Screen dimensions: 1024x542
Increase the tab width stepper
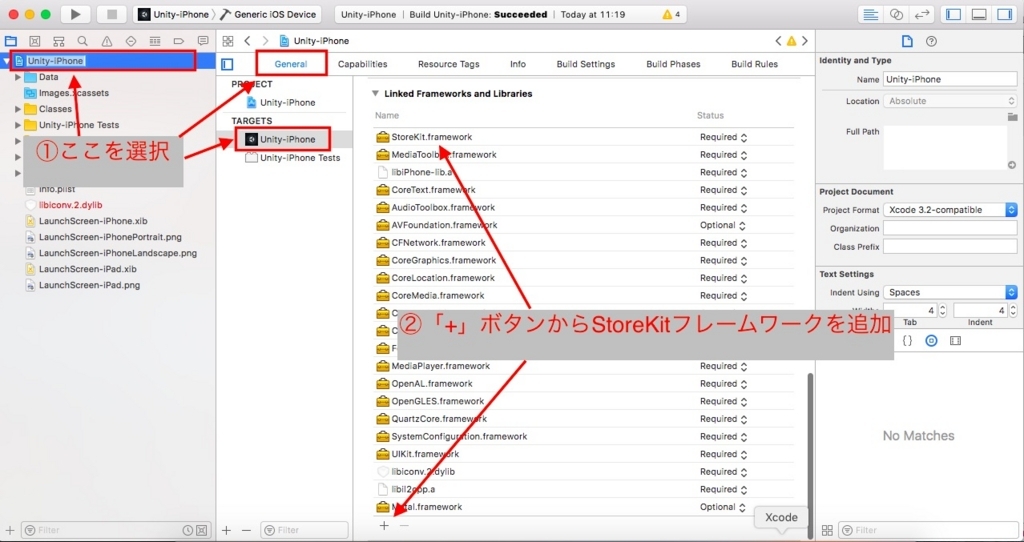(x=942, y=307)
